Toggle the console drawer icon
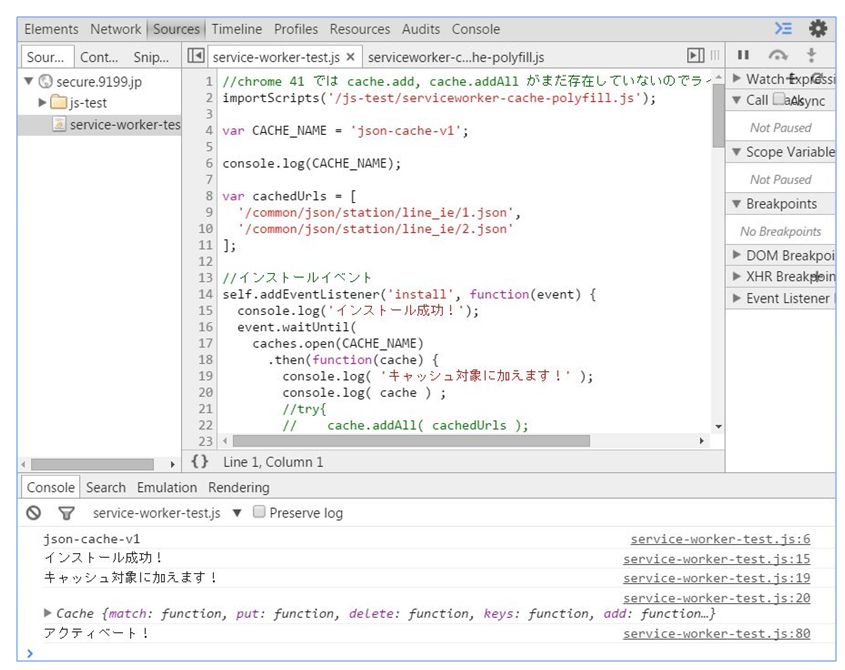The image size is (845, 670). pos(783,29)
